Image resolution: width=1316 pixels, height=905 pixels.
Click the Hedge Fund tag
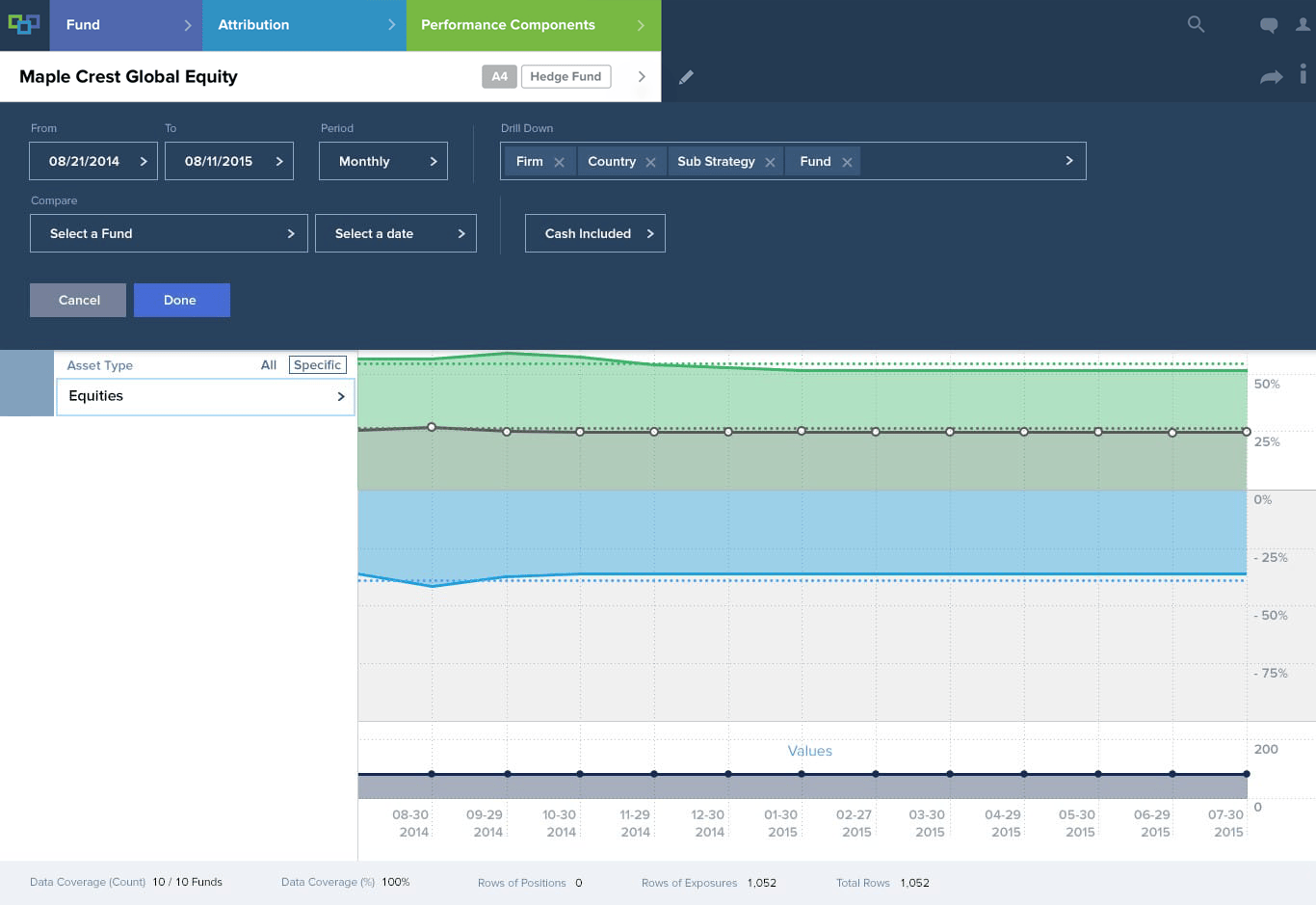566,76
